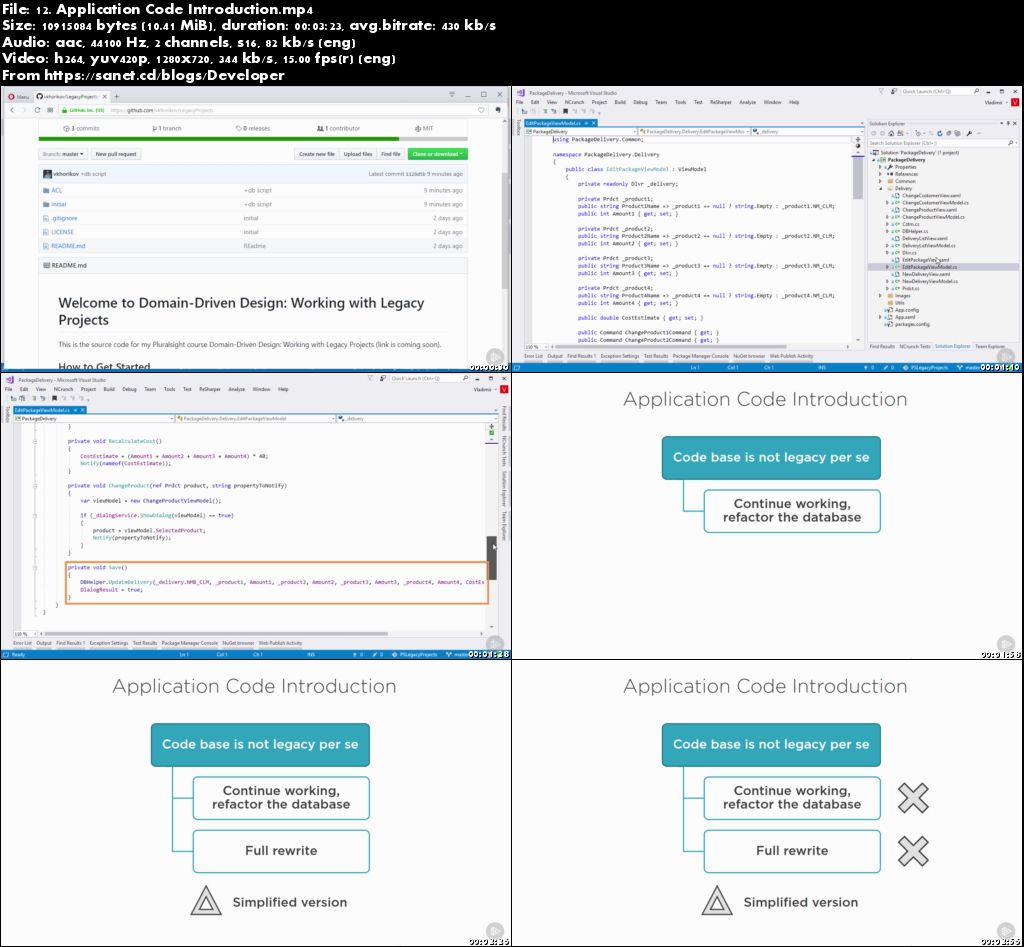The height and width of the screenshot is (947, 1024).
Task: Open Analyze menu in Visual Studio showing Save method
Action: click(x=236, y=389)
